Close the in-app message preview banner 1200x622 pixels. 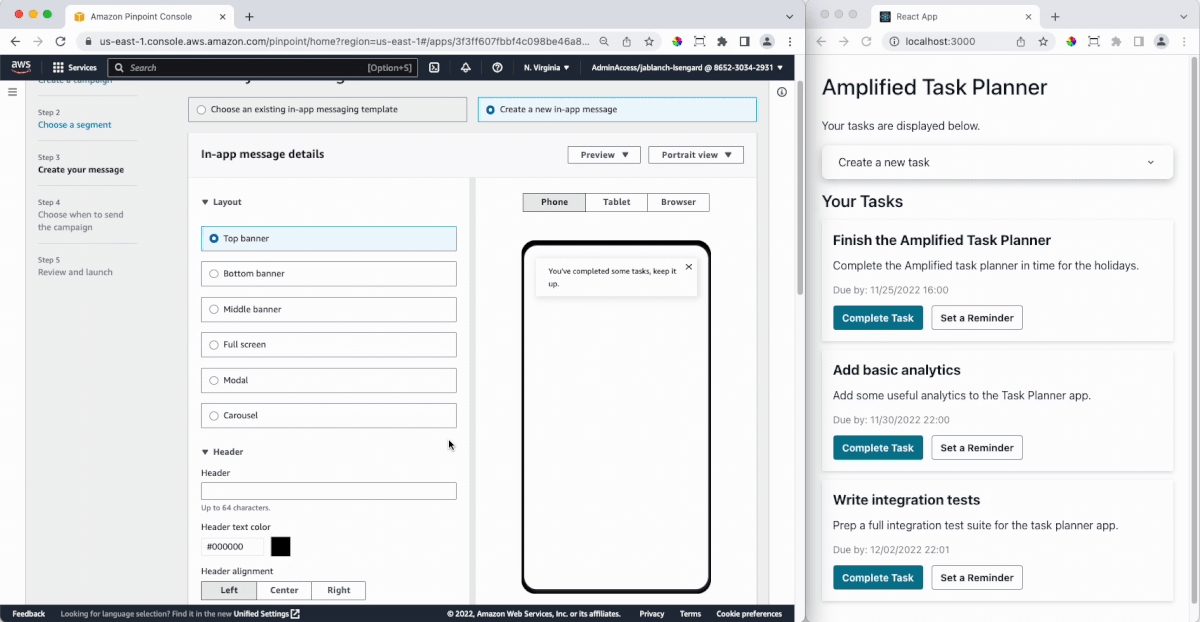tap(689, 267)
